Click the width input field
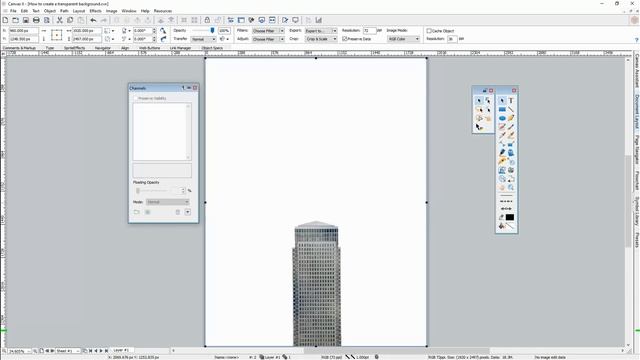 tap(87, 31)
